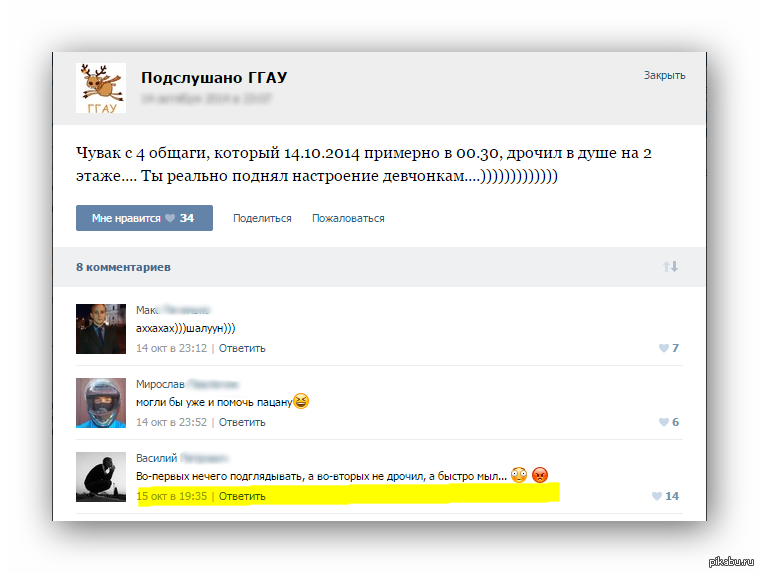
Task: Click the 8 комментариев header
Action: click(x=123, y=267)
